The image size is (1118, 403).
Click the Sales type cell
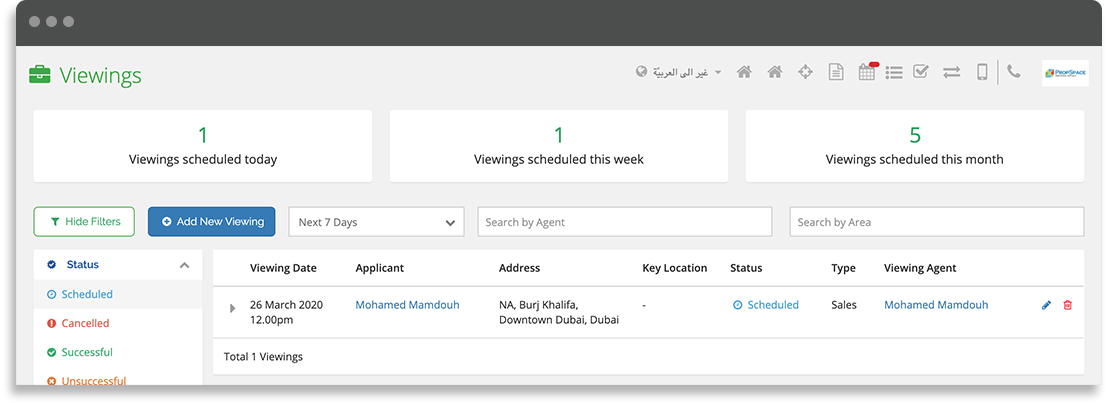tap(844, 305)
